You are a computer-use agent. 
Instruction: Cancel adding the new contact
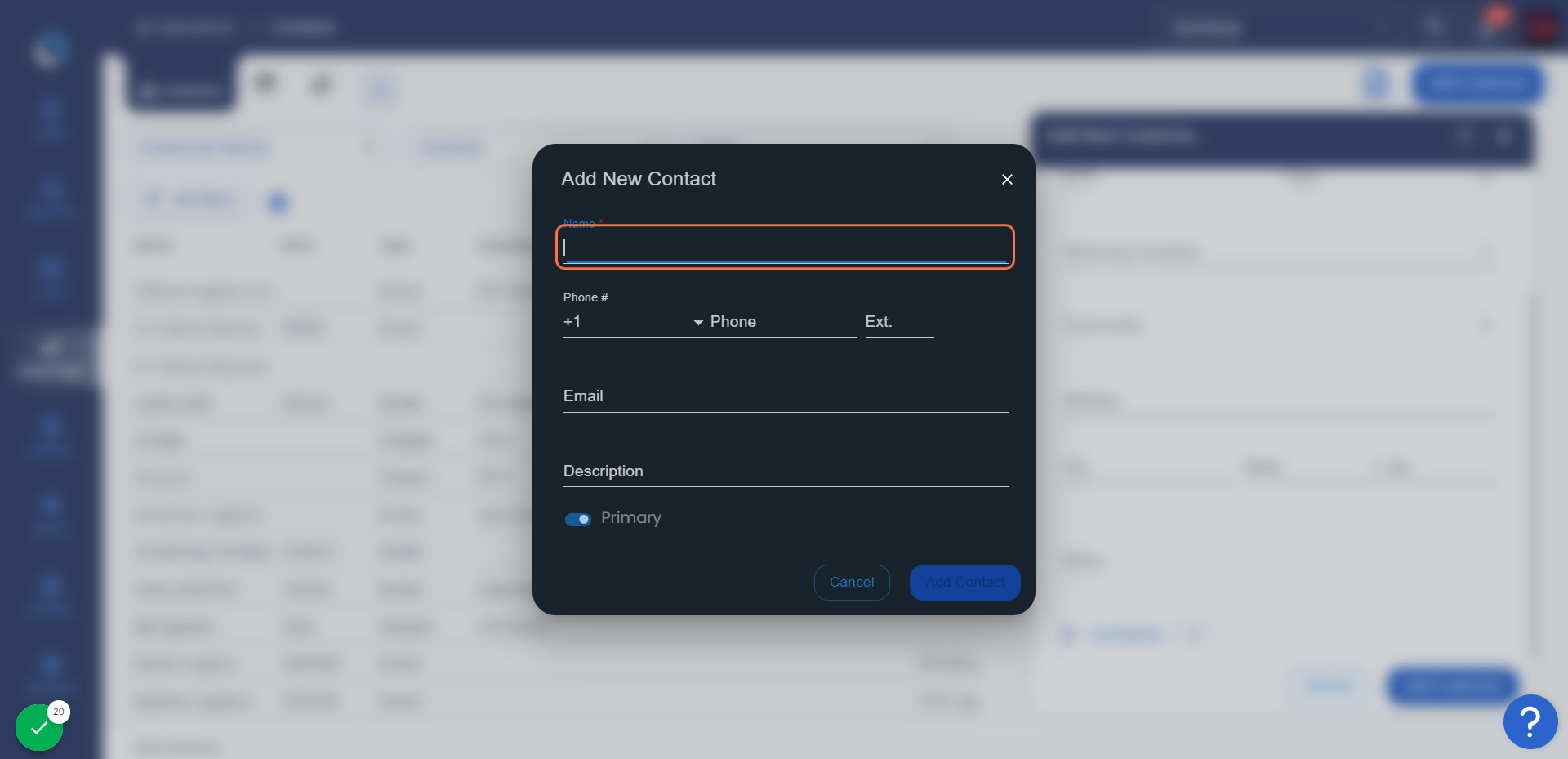pos(852,582)
